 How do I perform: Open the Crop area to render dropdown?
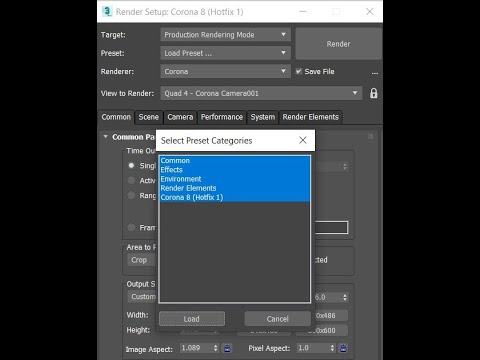point(141,260)
